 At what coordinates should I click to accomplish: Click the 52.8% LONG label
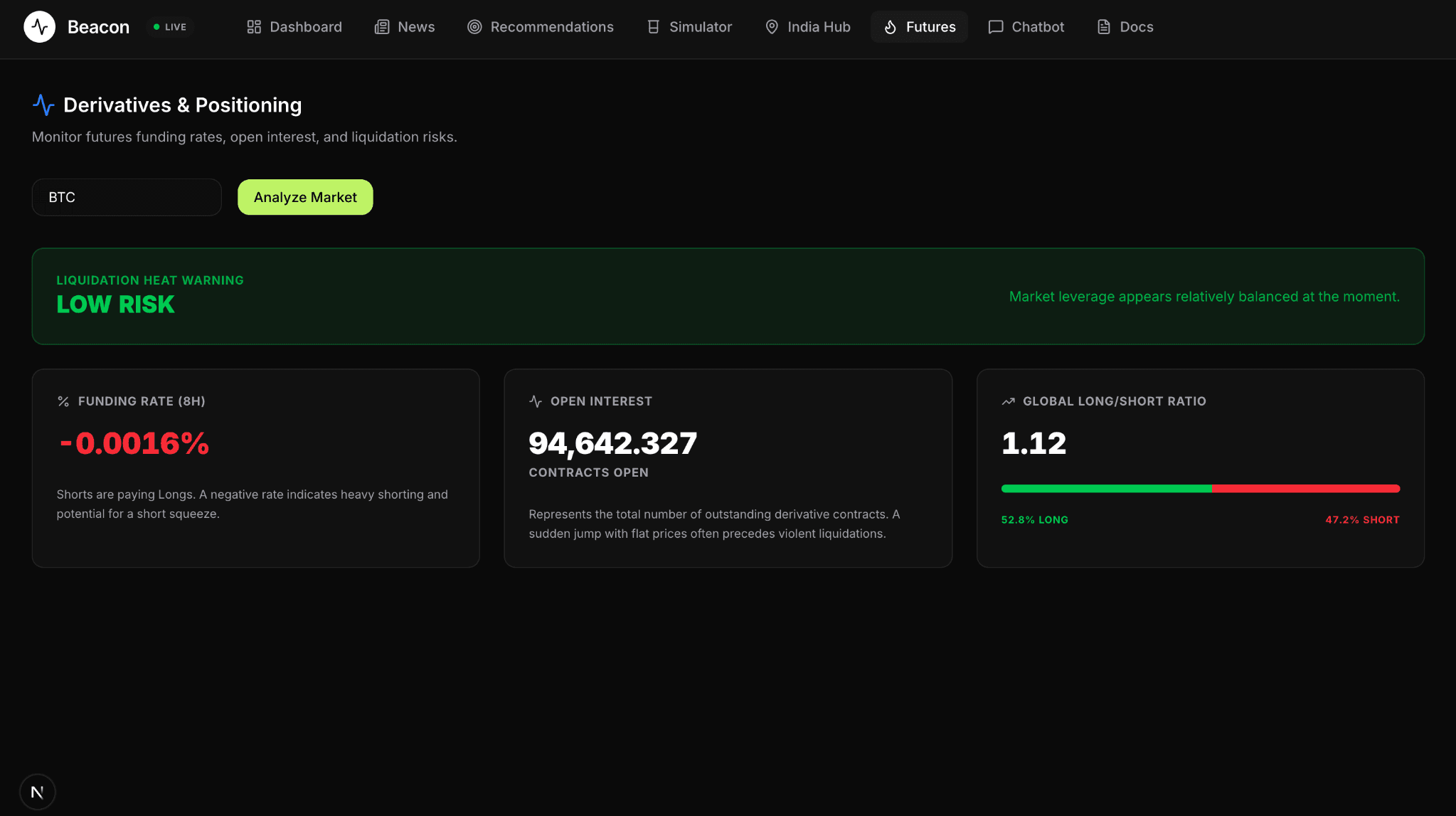(1034, 520)
